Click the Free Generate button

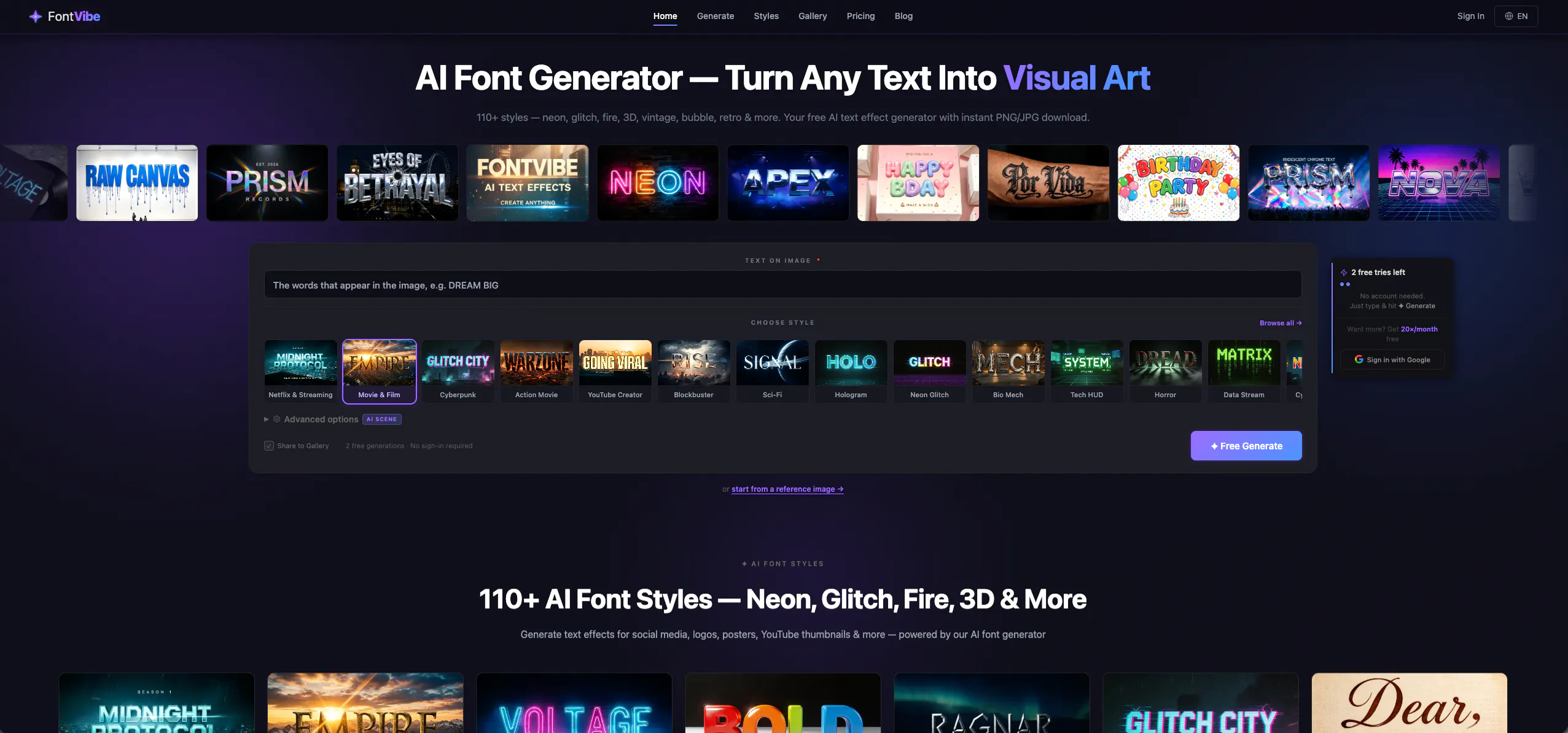tap(1246, 446)
